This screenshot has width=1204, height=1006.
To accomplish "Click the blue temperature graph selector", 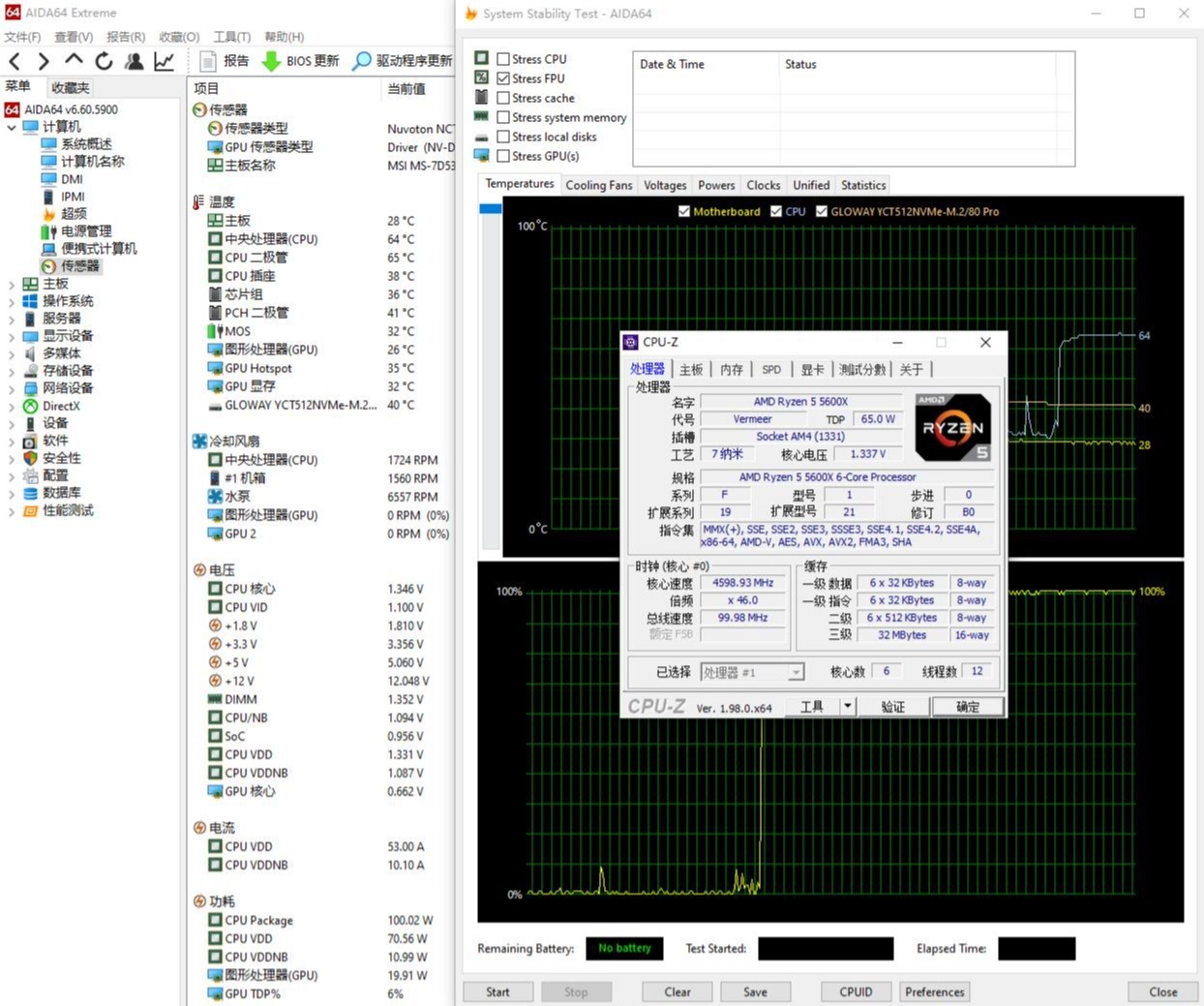I will [490, 209].
